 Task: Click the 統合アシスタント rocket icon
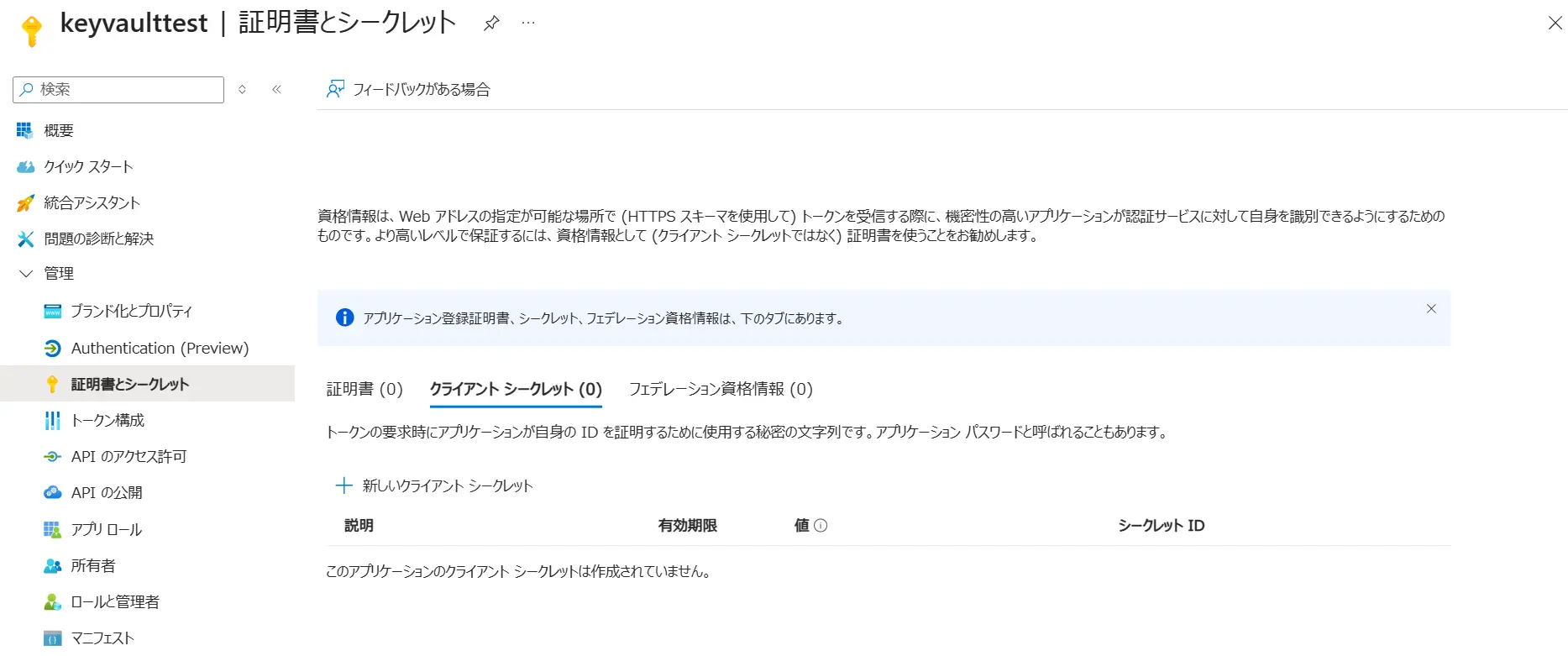point(26,202)
